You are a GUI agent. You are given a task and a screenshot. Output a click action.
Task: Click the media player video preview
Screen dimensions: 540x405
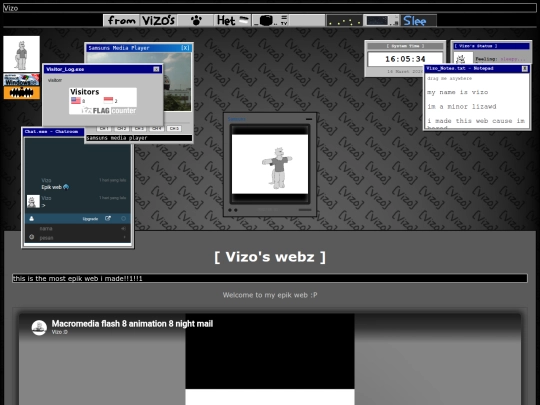[x=177, y=82]
